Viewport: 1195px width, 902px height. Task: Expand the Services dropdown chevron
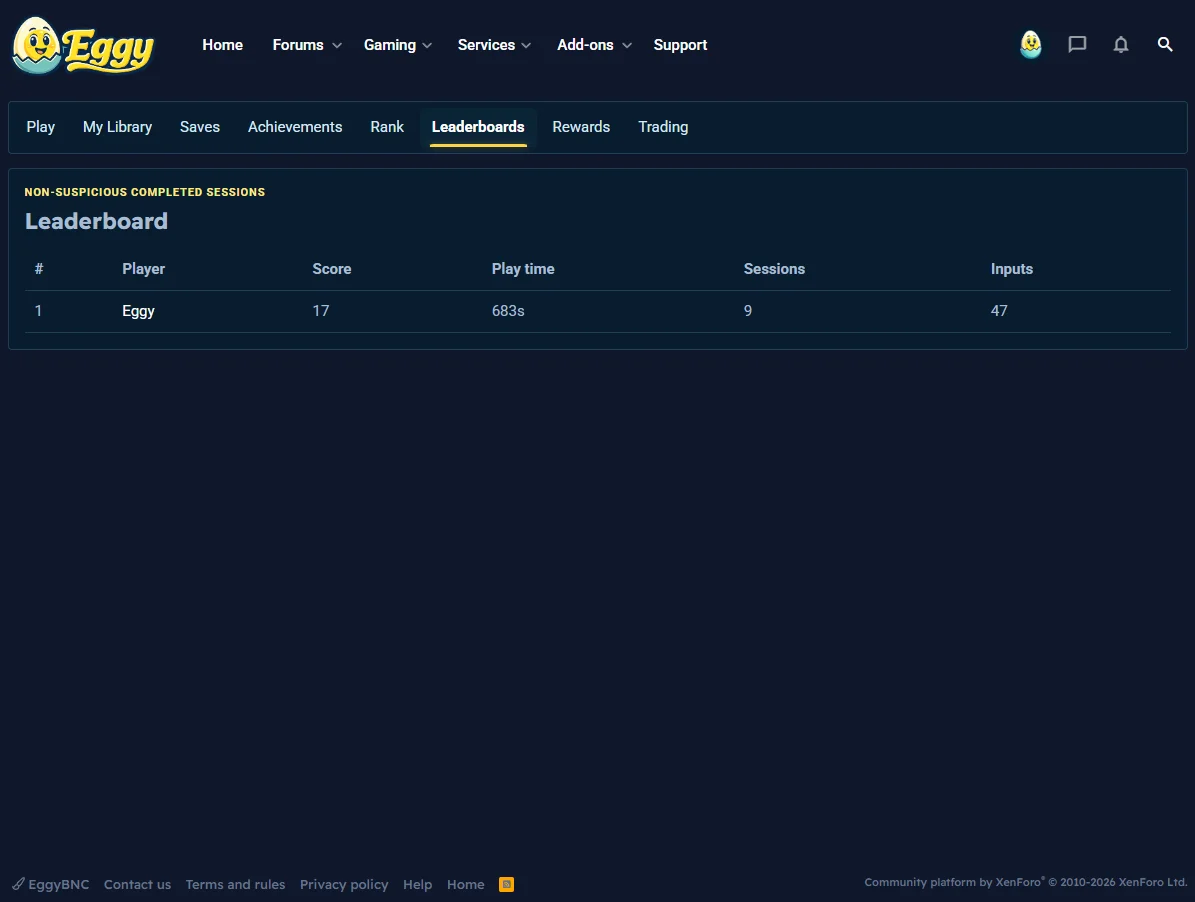(x=526, y=46)
